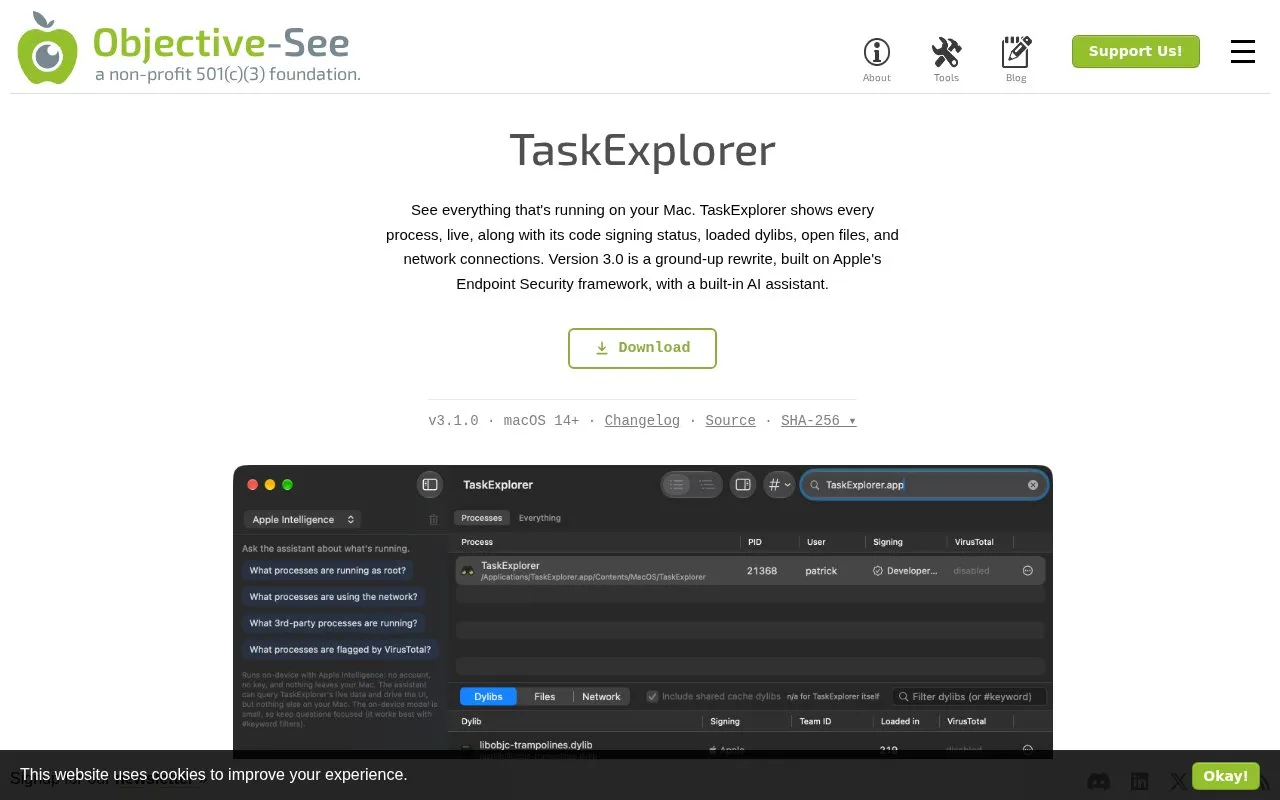
Task: Open the hamburger menu
Action: pyautogui.click(x=1243, y=51)
